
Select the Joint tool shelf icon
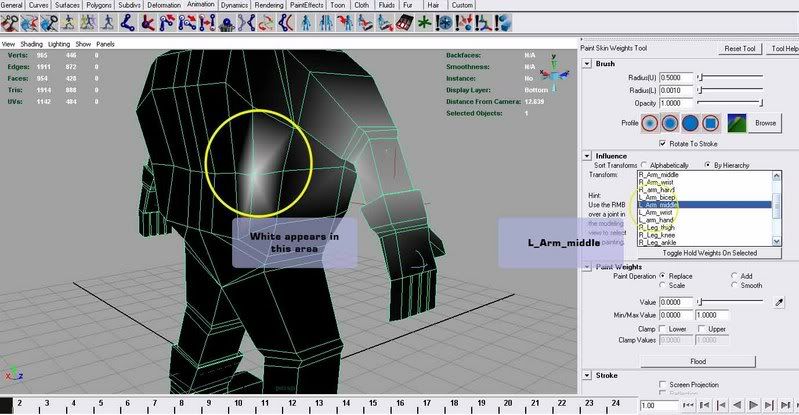(x=127, y=23)
